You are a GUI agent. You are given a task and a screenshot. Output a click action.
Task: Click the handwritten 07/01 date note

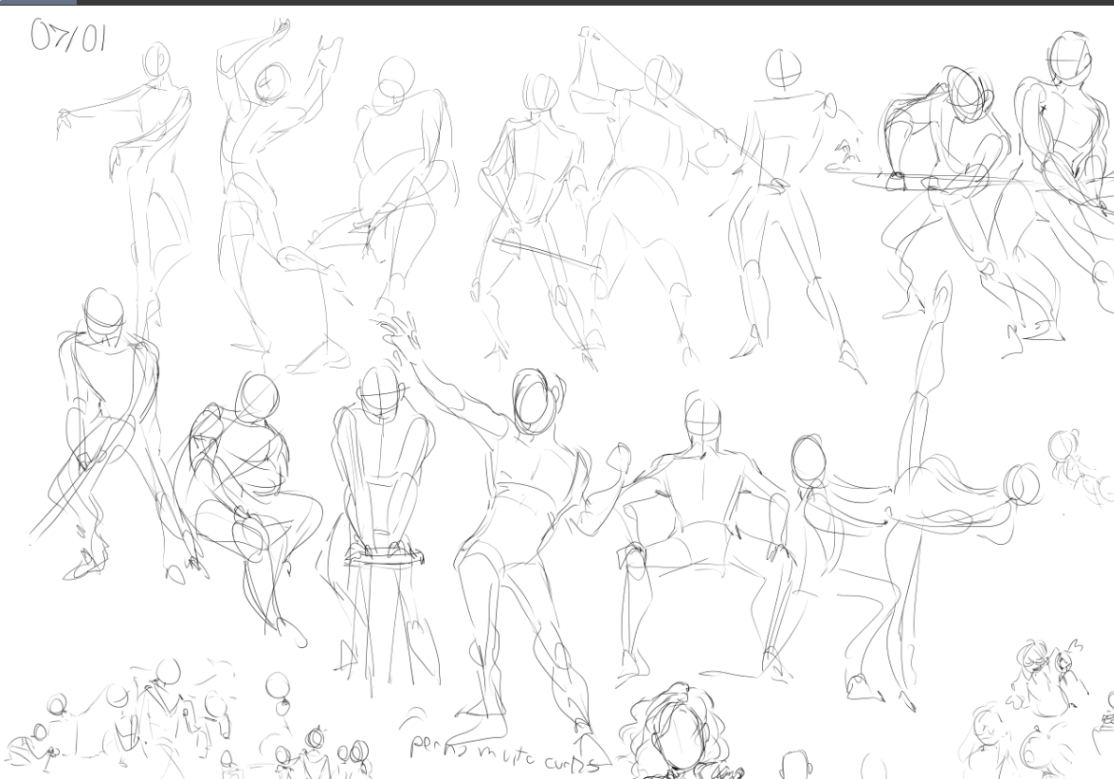pyautogui.click(x=68, y=37)
